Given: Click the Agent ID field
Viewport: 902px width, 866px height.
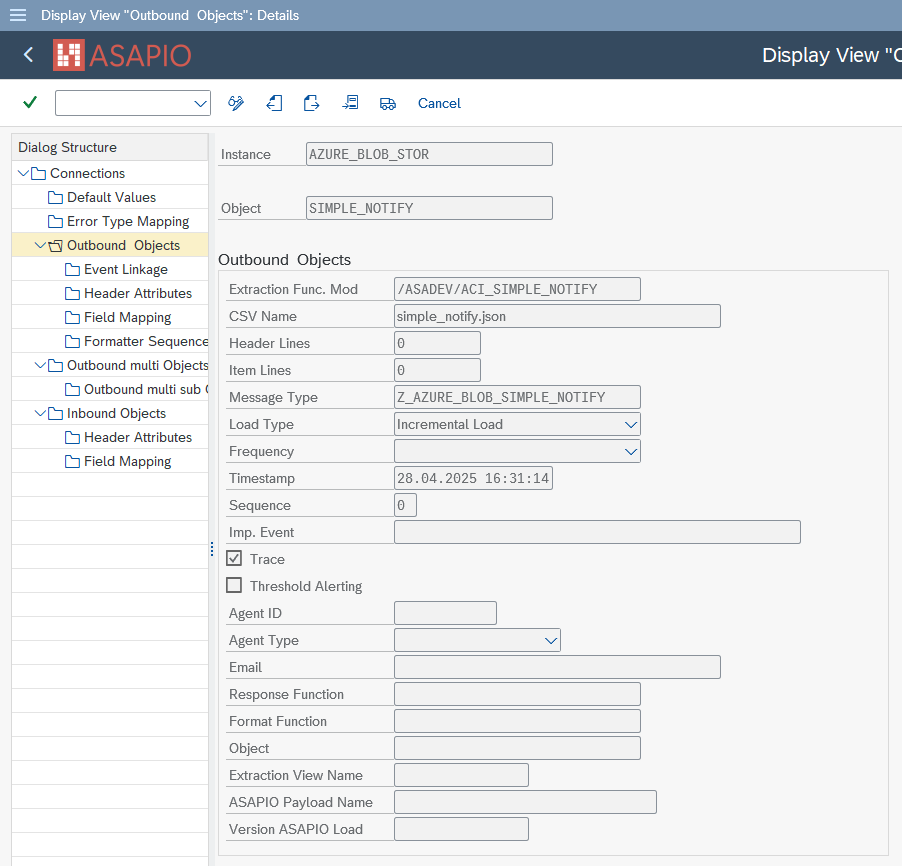Looking at the screenshot, I should coord(445,613).
